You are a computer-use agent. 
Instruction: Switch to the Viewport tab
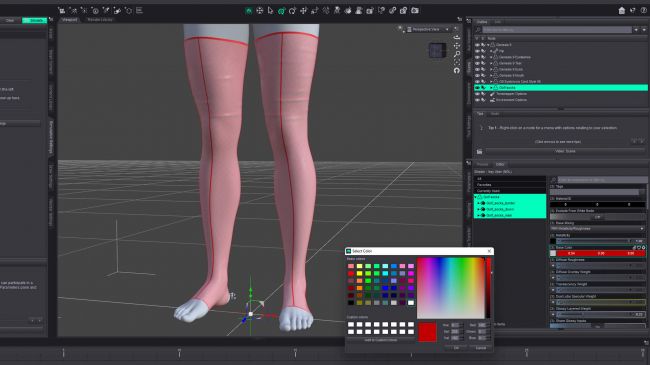(x=69, y=19)
